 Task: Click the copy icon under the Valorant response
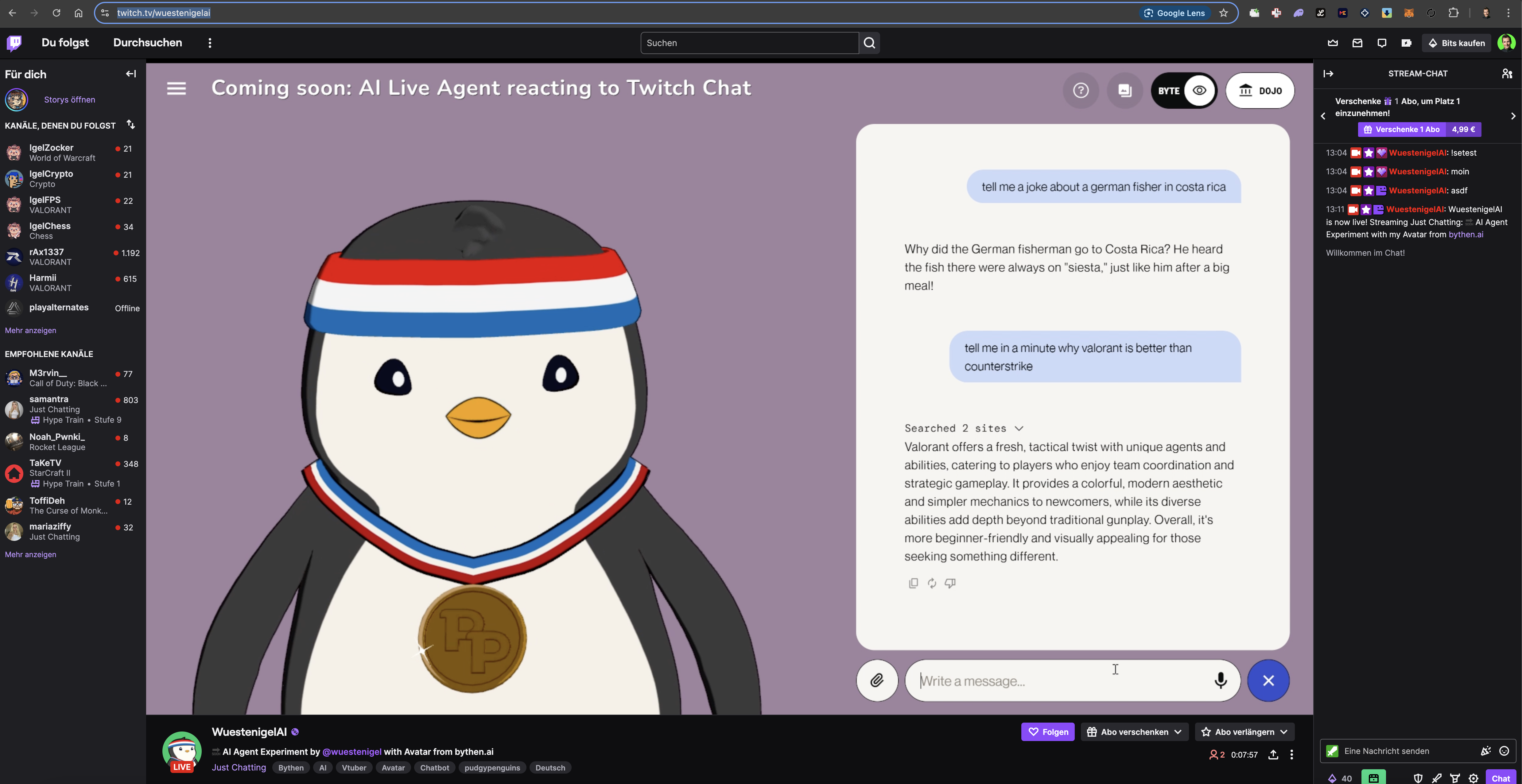pyautogui.click(x=913, y=583)
